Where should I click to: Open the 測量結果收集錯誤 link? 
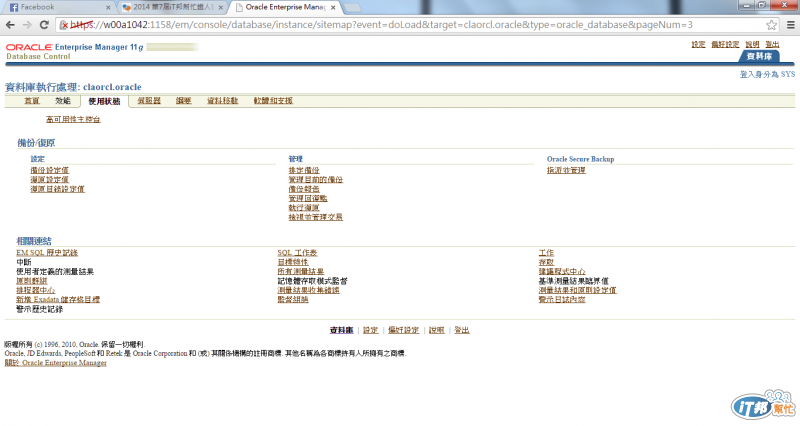(309, 290)
